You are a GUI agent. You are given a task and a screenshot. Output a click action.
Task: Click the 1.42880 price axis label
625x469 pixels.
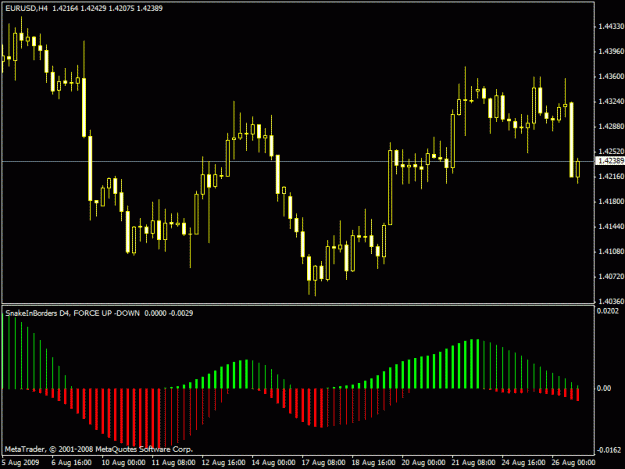[611, 126]
